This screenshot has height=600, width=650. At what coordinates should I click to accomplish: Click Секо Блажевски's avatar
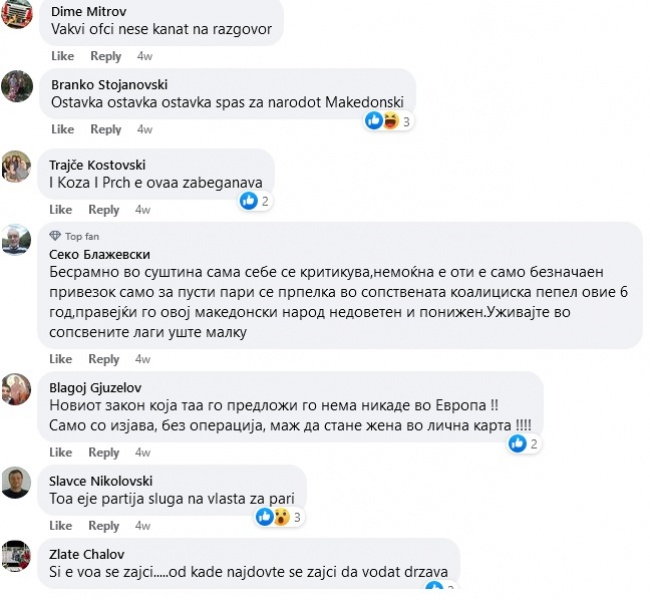[x=17, y=241]
